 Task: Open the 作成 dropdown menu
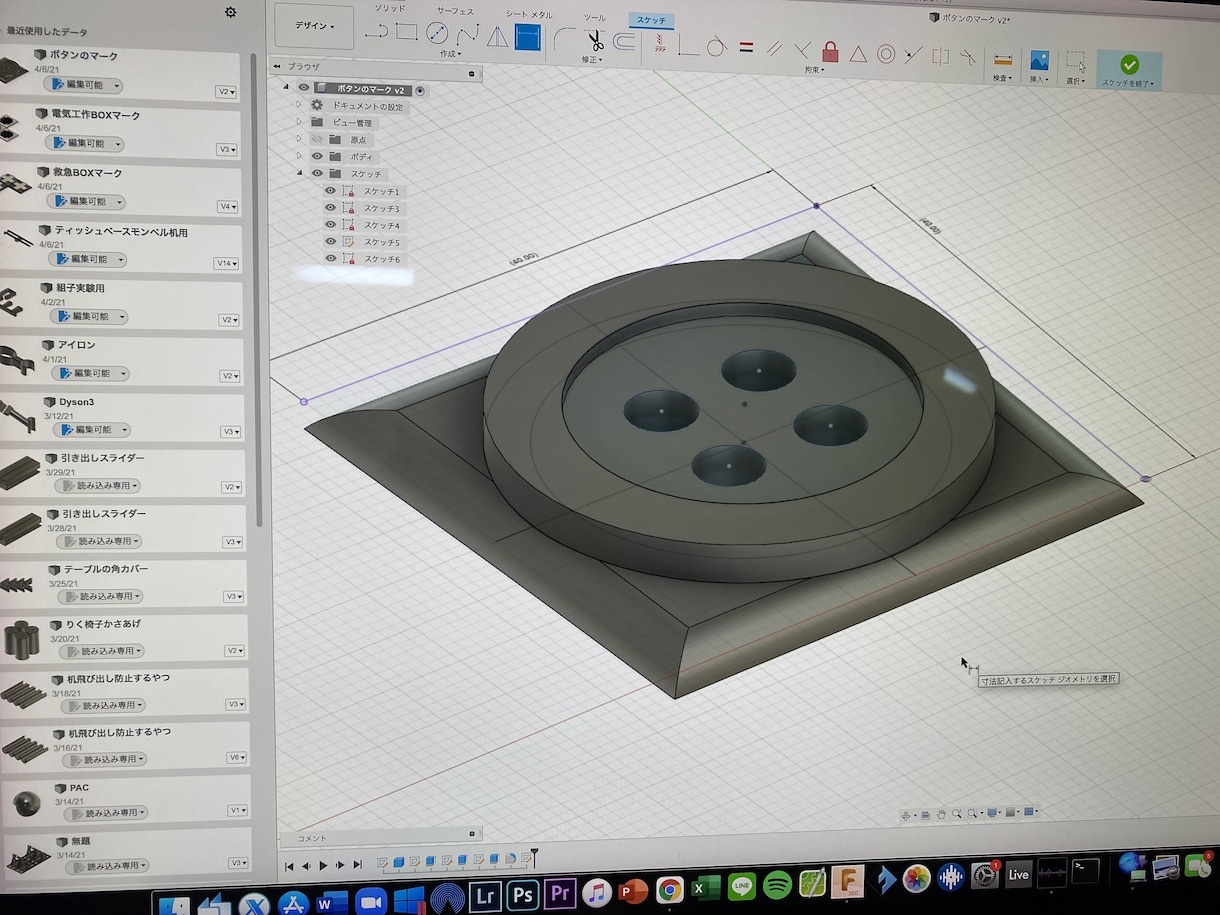point(451,53)
